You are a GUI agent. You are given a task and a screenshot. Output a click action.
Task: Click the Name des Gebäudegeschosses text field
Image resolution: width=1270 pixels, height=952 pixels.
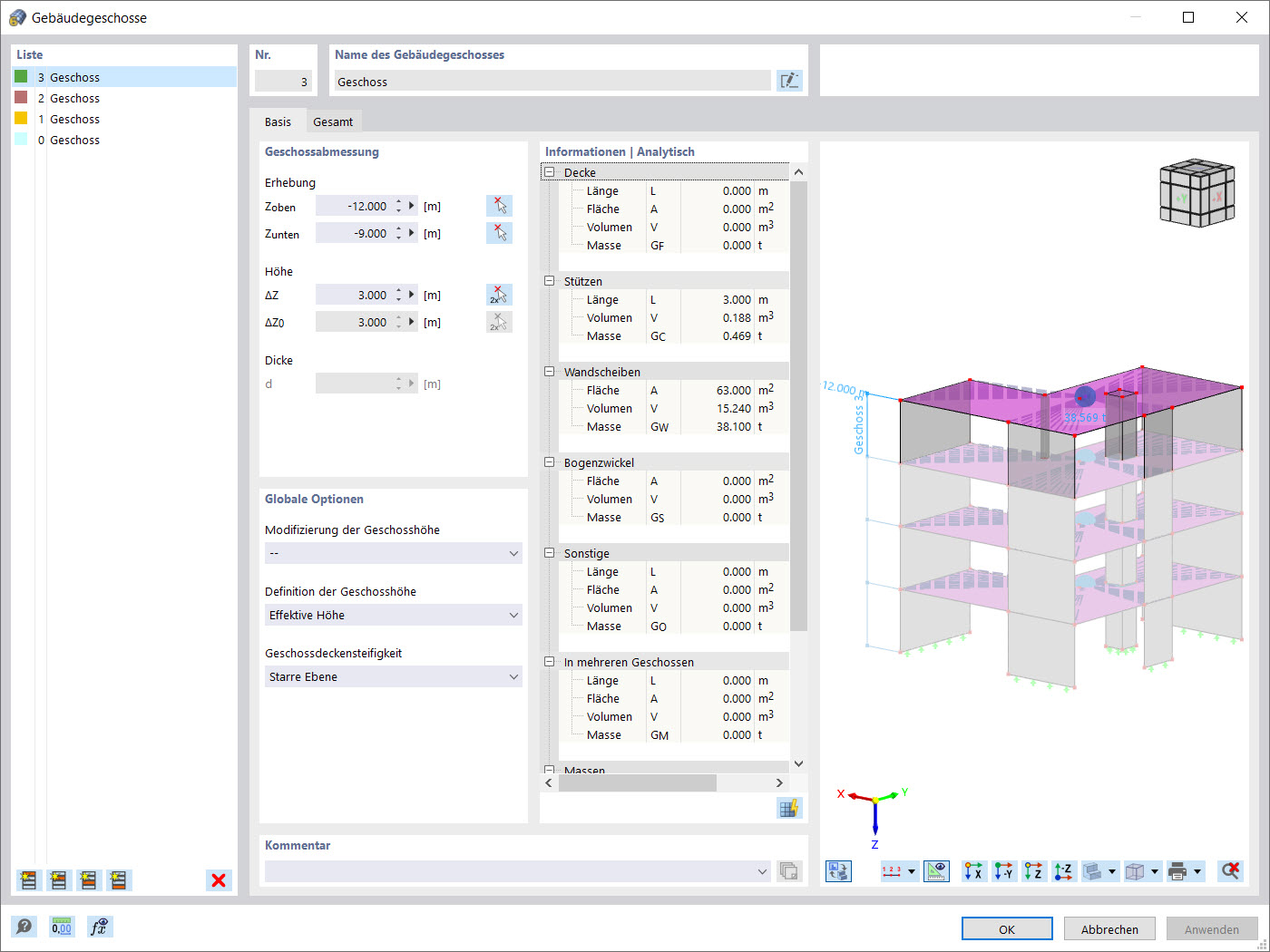click(x=552, y=81)
